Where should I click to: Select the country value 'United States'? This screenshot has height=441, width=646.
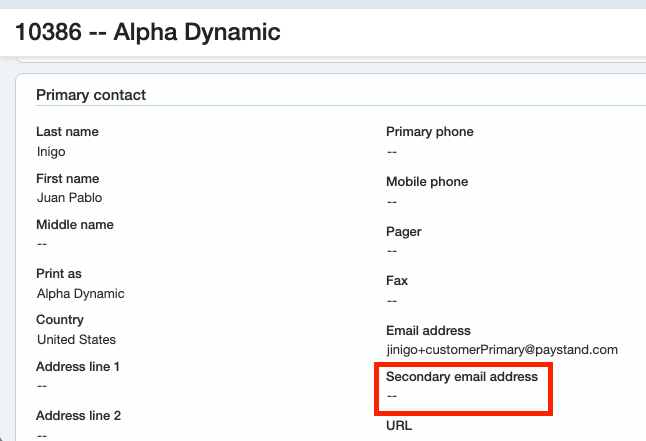pos(76,340)
